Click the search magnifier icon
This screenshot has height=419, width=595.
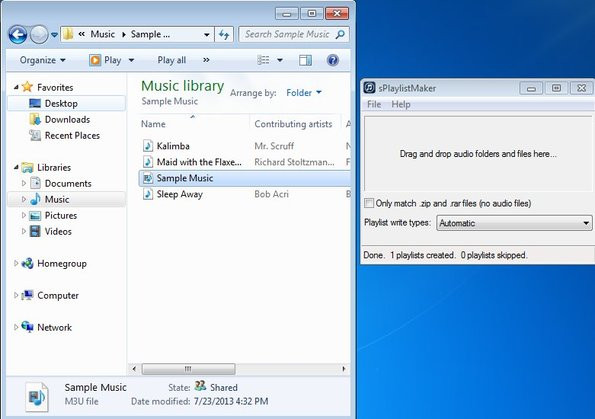(x=340, y=35)
